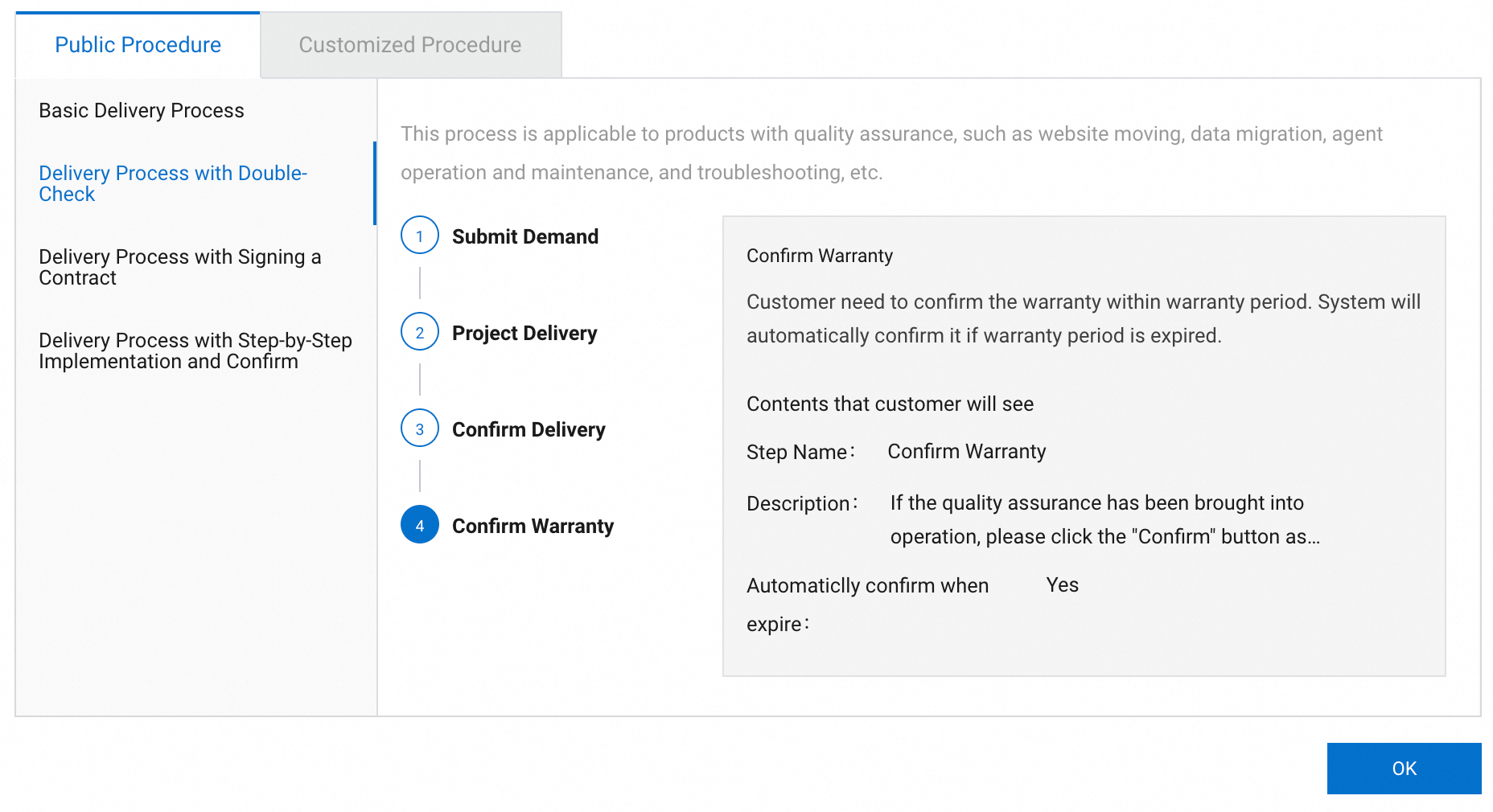The image size is (1493, 812).
Task: Select the Confirm Delivery step label
Action: click(528, 429)
